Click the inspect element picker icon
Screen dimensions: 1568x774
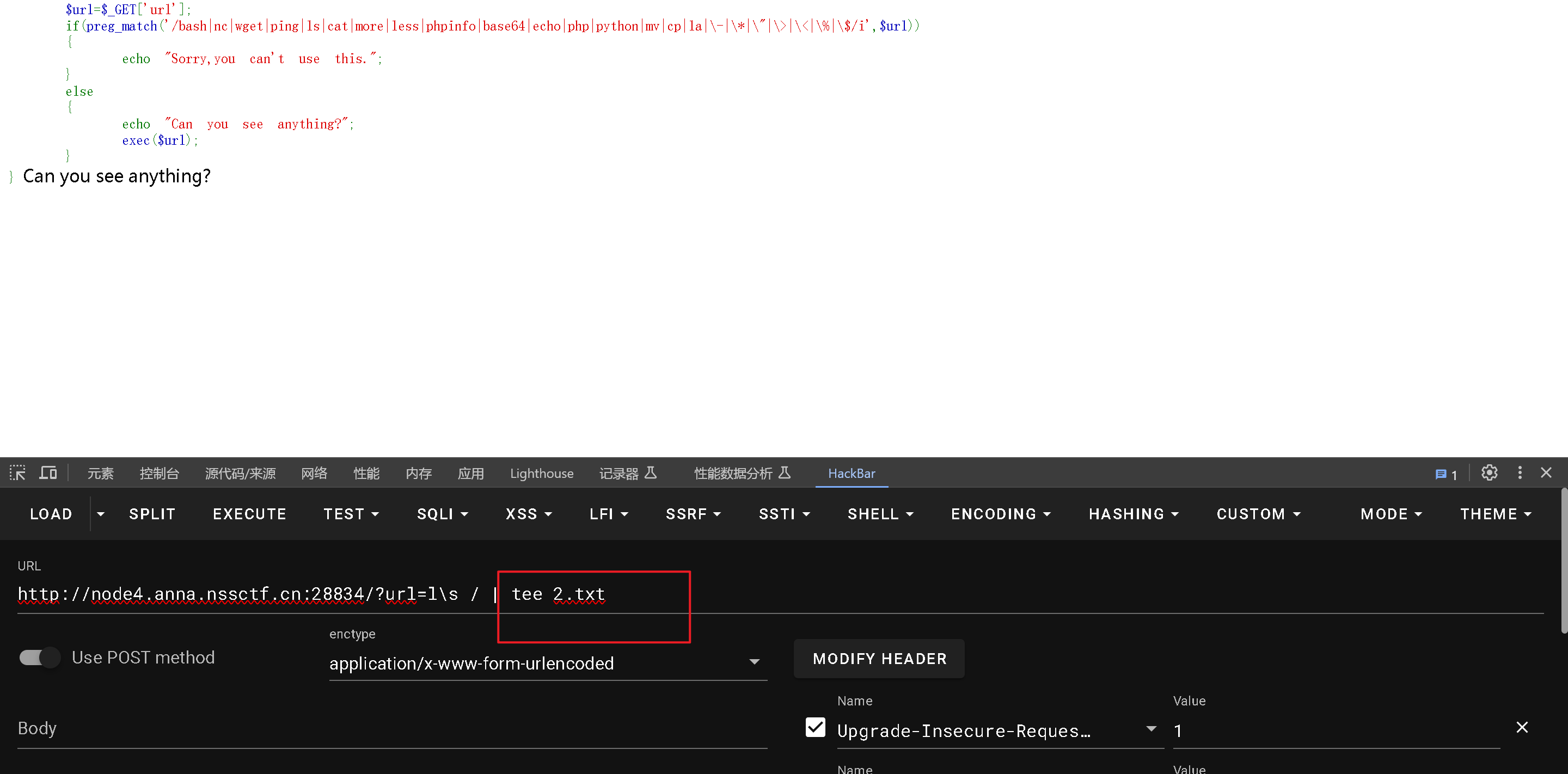tap(17, 473)
